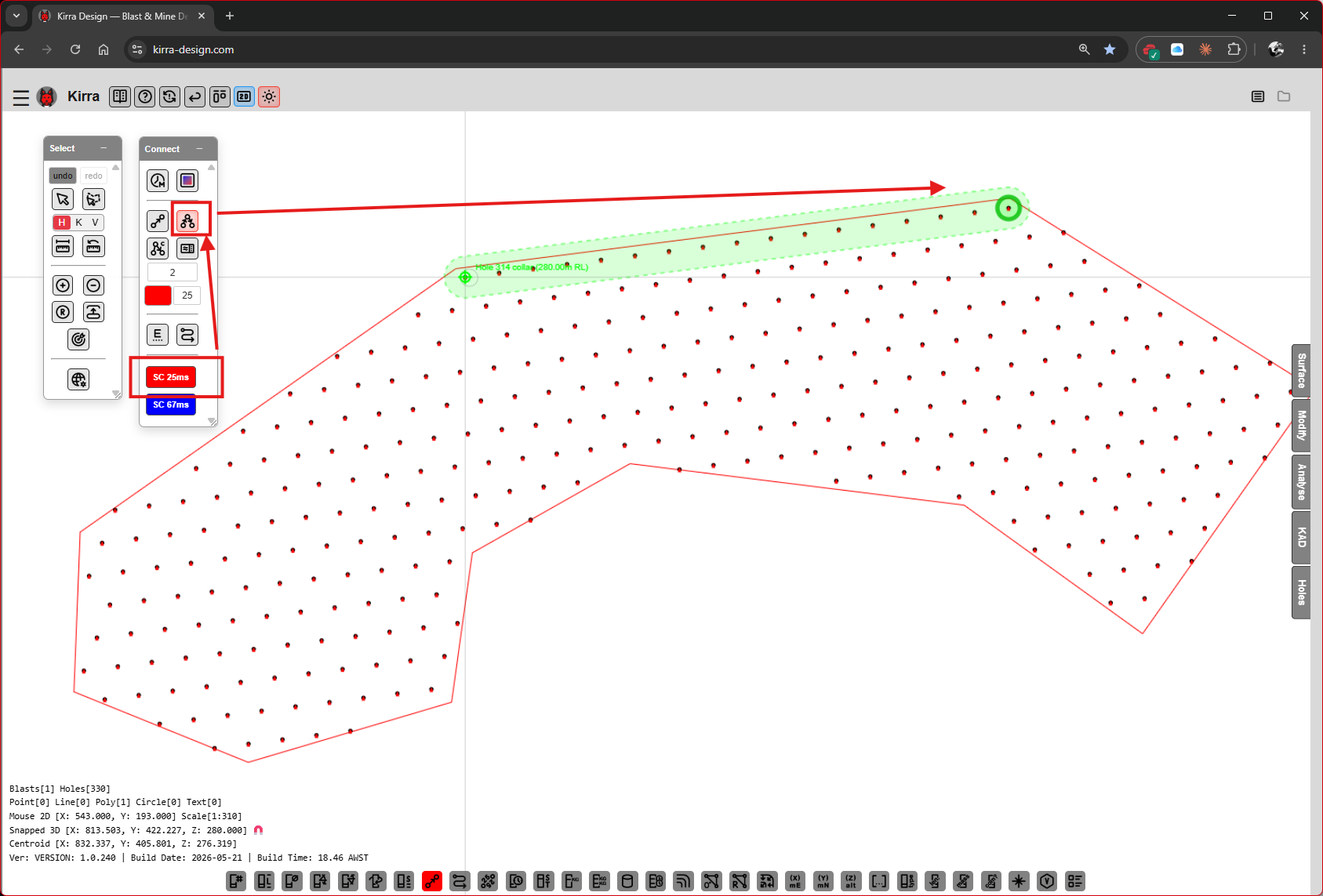Click hole 314 collar marker on canvas
Viewport: 1323px width, 896px height.
click(x=465, y=277)
